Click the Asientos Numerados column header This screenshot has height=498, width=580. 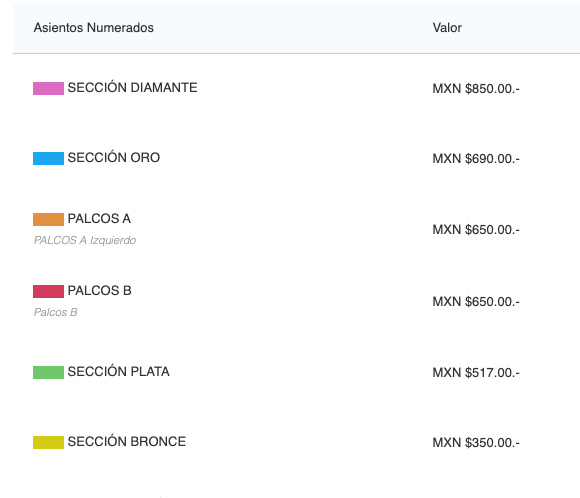point(94,28)
